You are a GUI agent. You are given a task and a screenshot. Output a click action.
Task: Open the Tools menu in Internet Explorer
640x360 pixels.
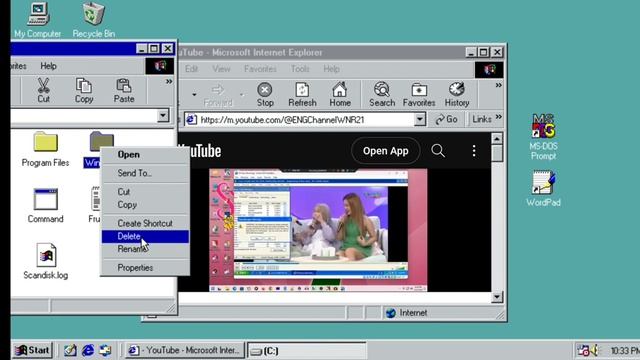(300, 69)
